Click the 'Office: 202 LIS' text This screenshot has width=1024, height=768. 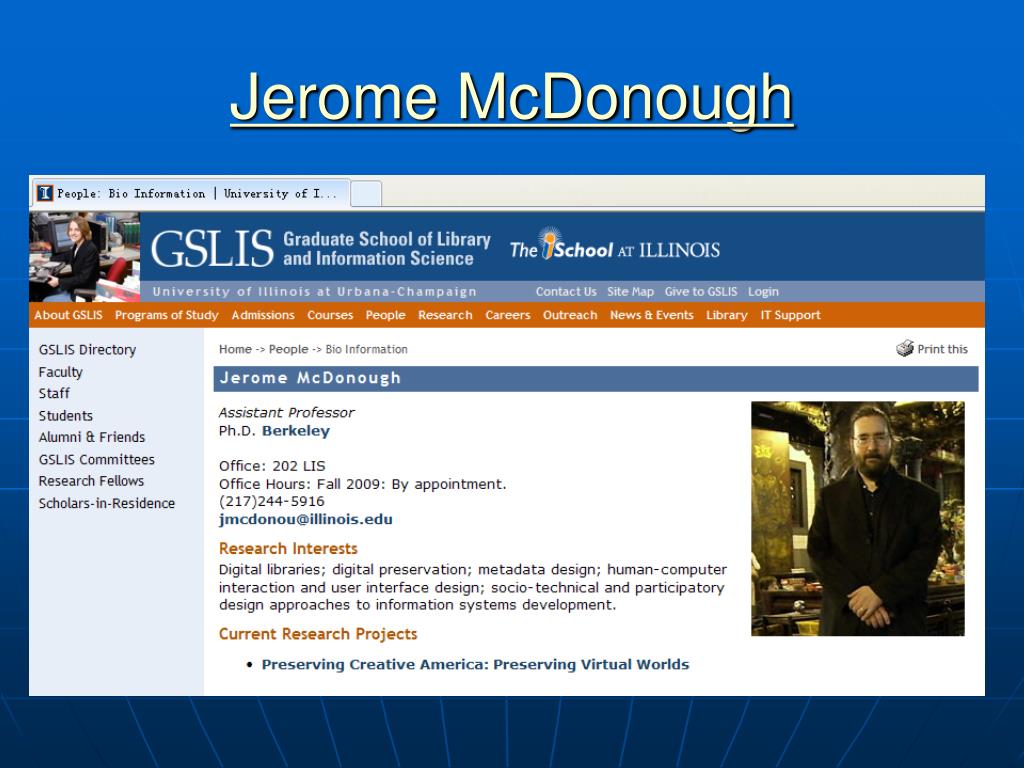click(272, 466)
